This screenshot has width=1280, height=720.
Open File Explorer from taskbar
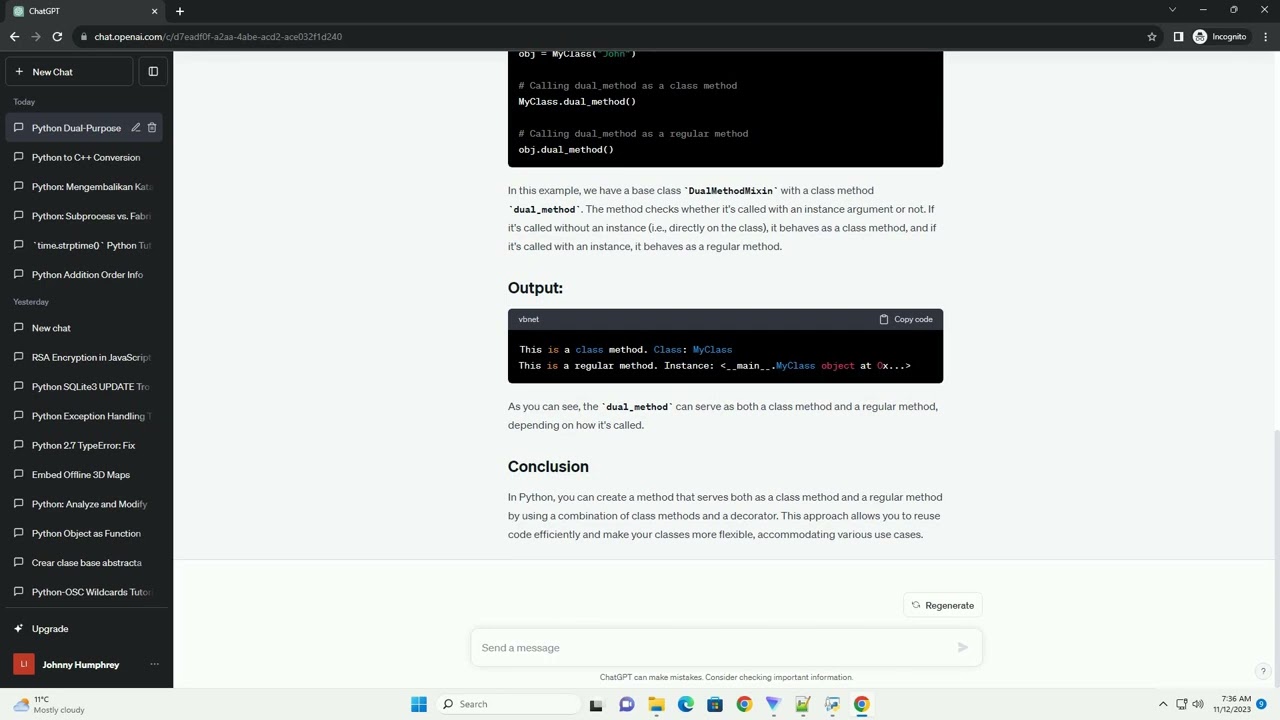[656, 704]
